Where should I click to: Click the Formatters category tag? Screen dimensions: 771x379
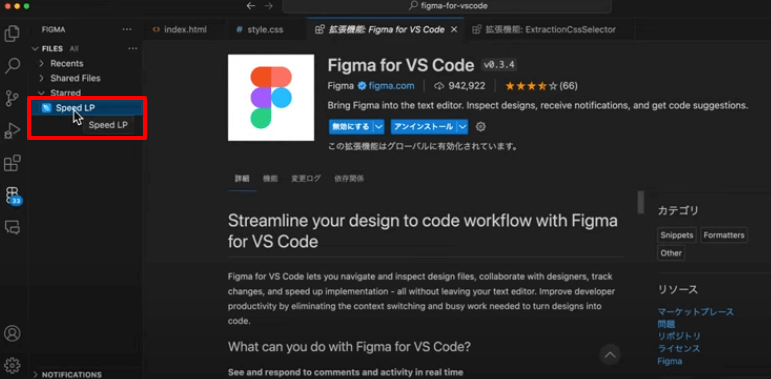click(x=724, y=235)
